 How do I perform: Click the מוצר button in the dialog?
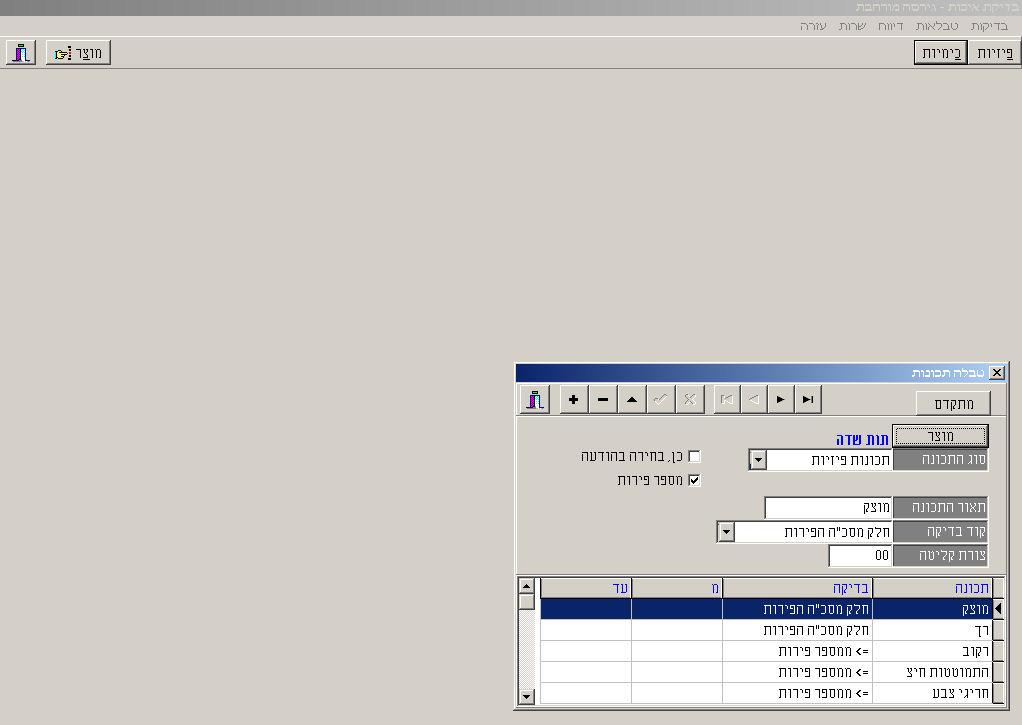(x=940, y=436)
